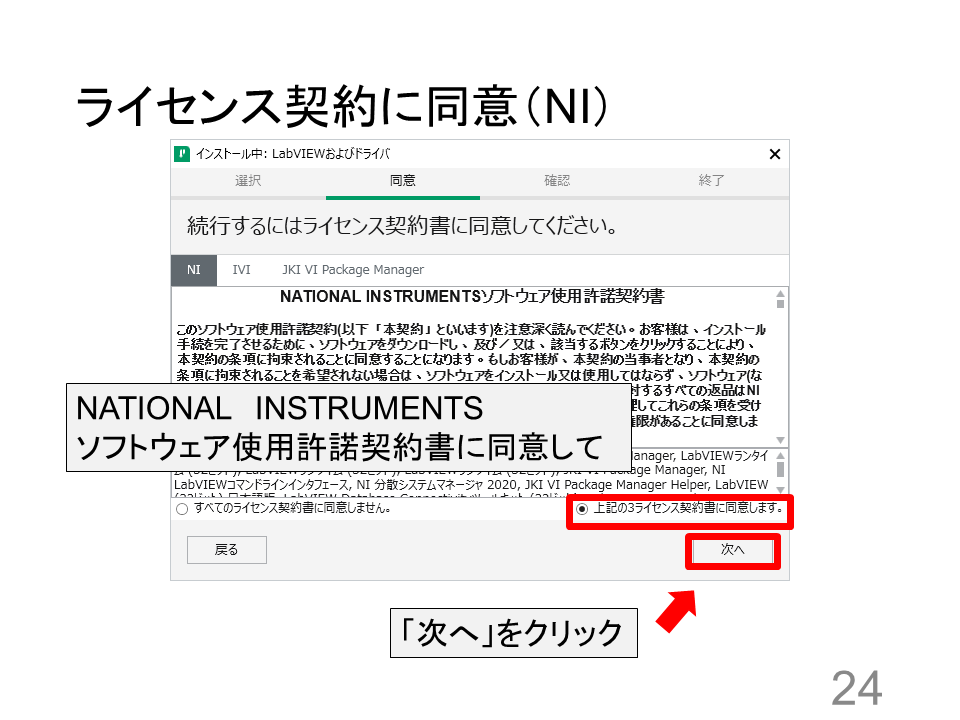
Task: Click the package list scrollbar thumb
Action: (780, 469)
